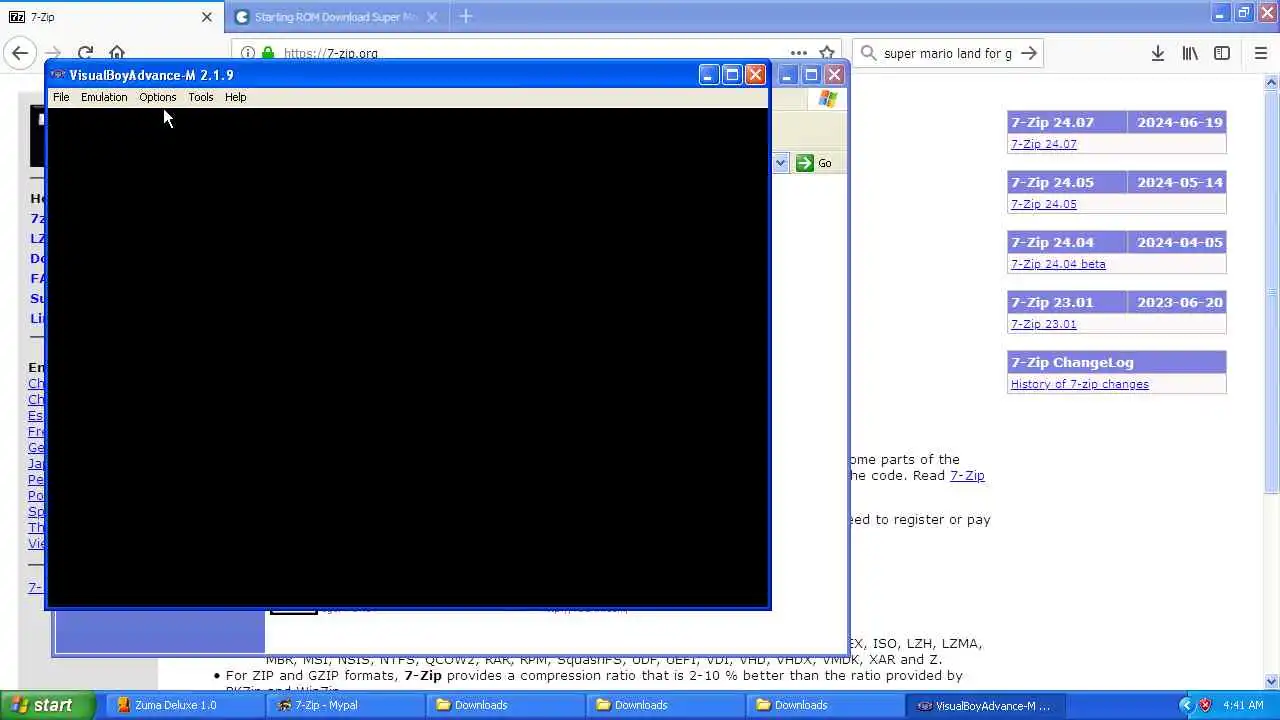The image size is (1280, 720).
Task: Open History of 7-zip changes link
Action: pyautogui.click(x=1079, y=384)
